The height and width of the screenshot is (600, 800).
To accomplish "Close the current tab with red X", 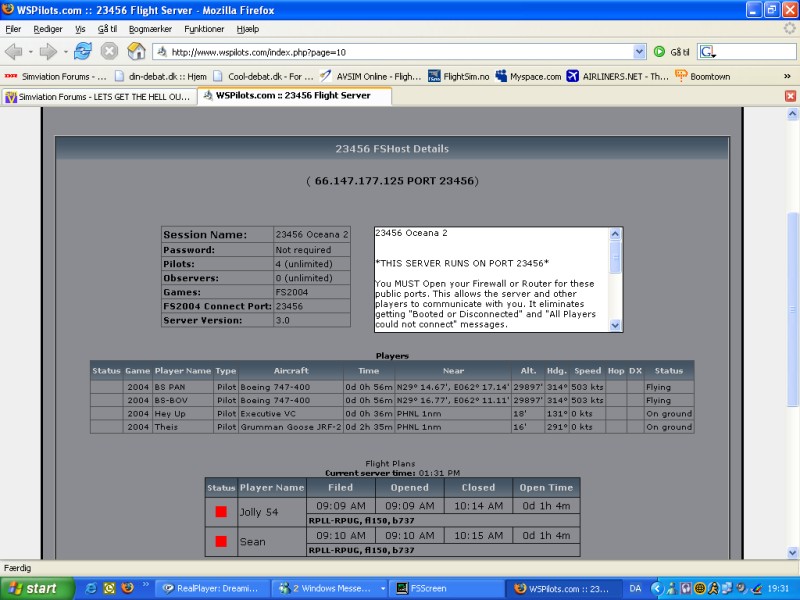I will 790,96.
